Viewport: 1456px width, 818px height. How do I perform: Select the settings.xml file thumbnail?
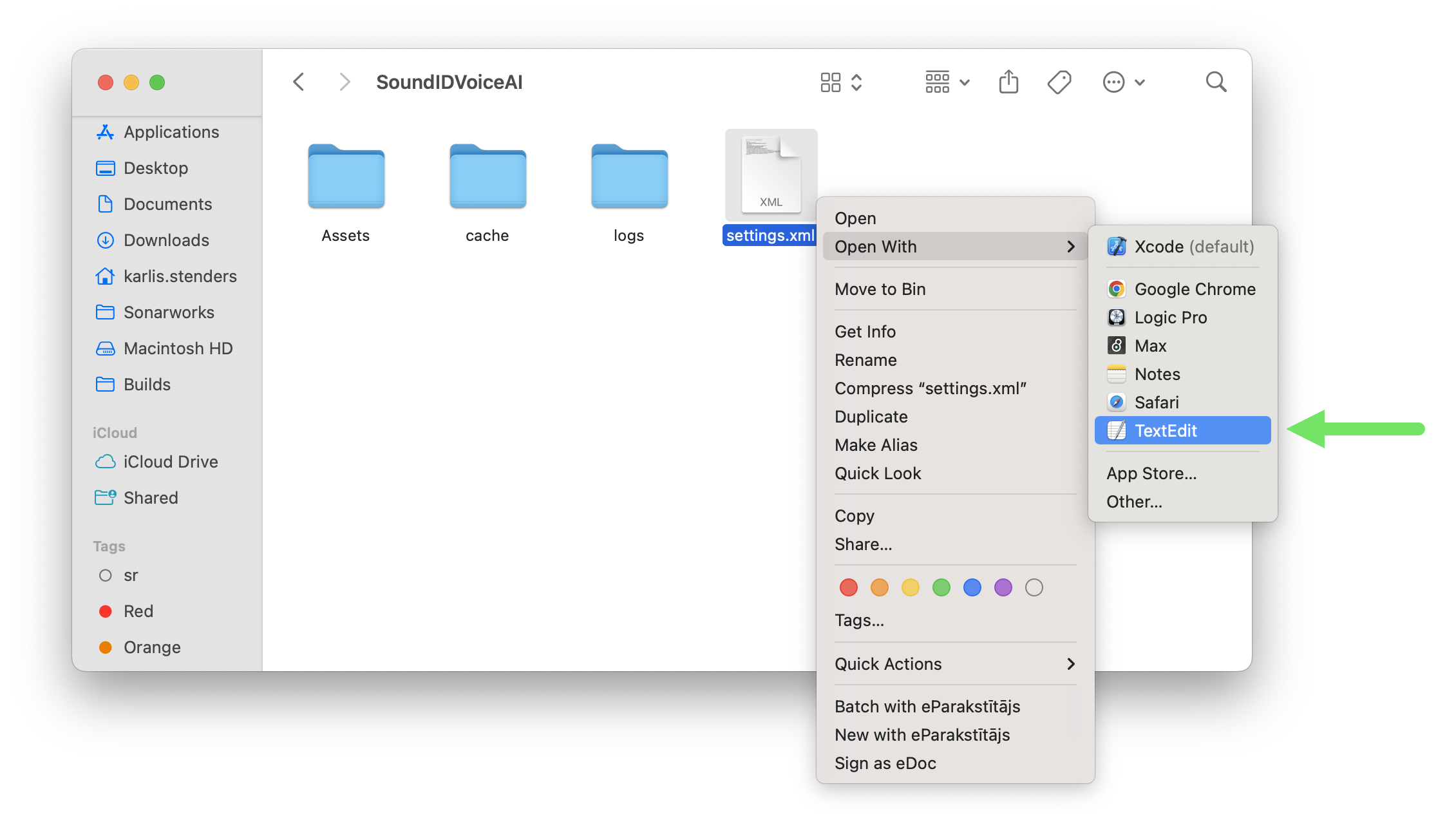click(x=771, y=175)
